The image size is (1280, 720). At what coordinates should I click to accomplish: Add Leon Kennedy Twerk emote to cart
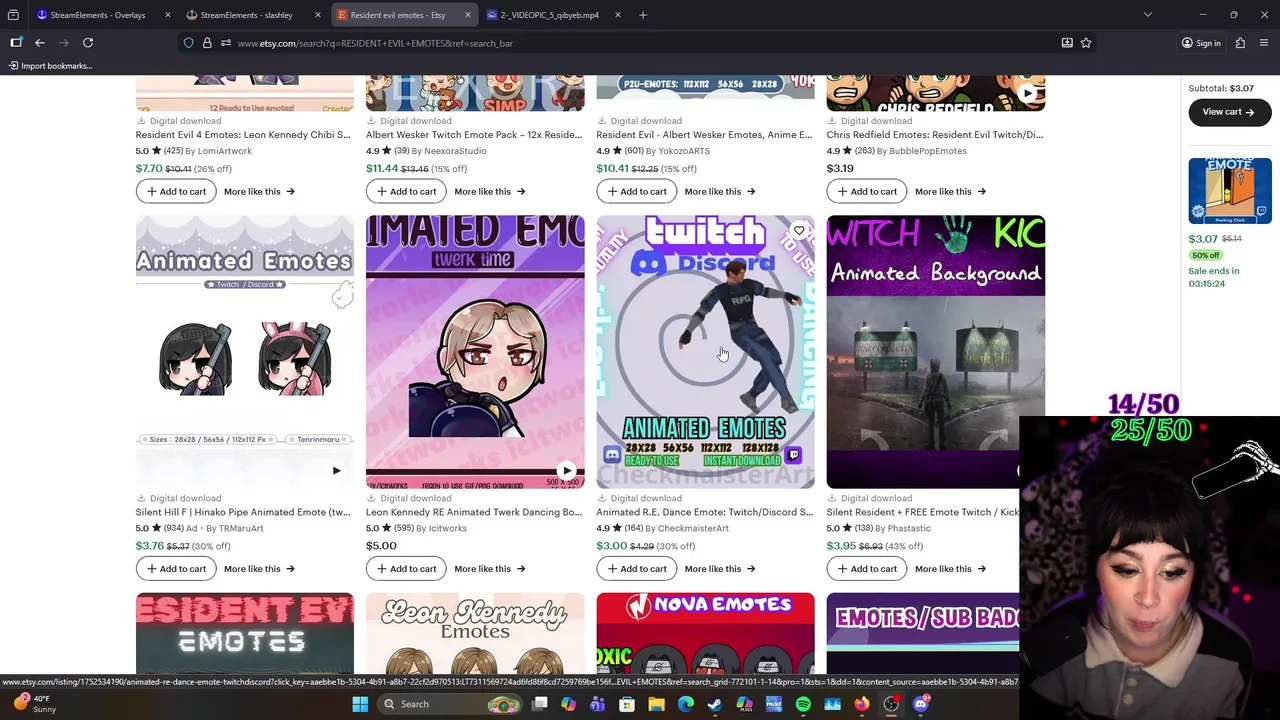click(406, 569)
